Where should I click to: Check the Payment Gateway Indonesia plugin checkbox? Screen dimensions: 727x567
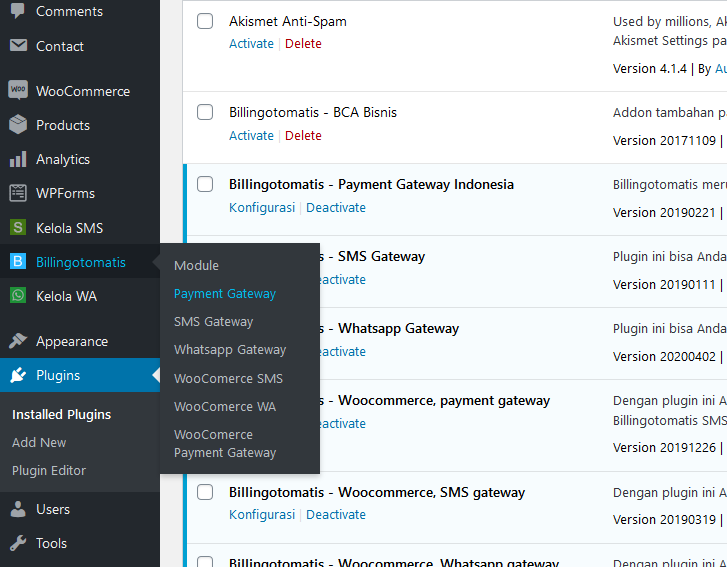(x=205, y=184)
